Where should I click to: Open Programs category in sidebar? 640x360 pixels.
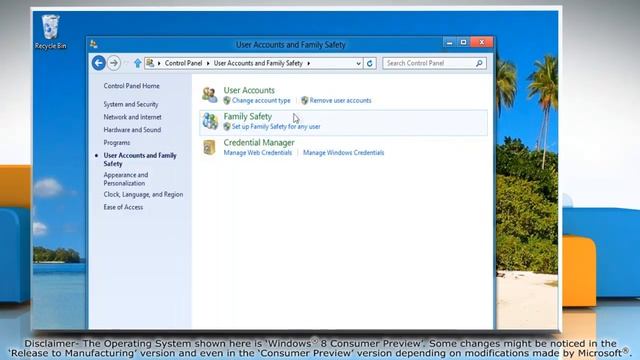click(117, 143)
